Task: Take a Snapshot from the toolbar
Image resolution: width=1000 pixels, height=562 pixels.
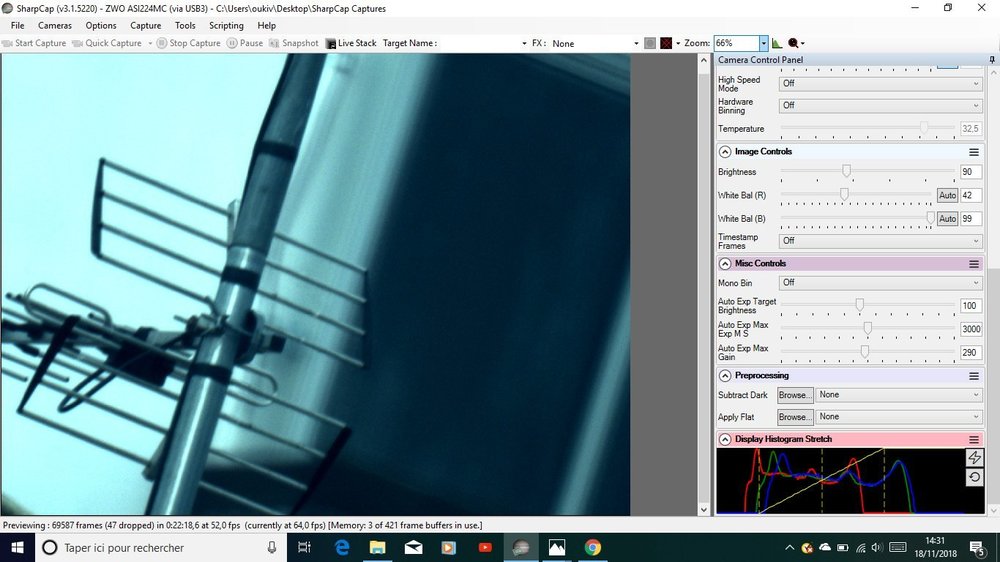Action: [293, 43]
